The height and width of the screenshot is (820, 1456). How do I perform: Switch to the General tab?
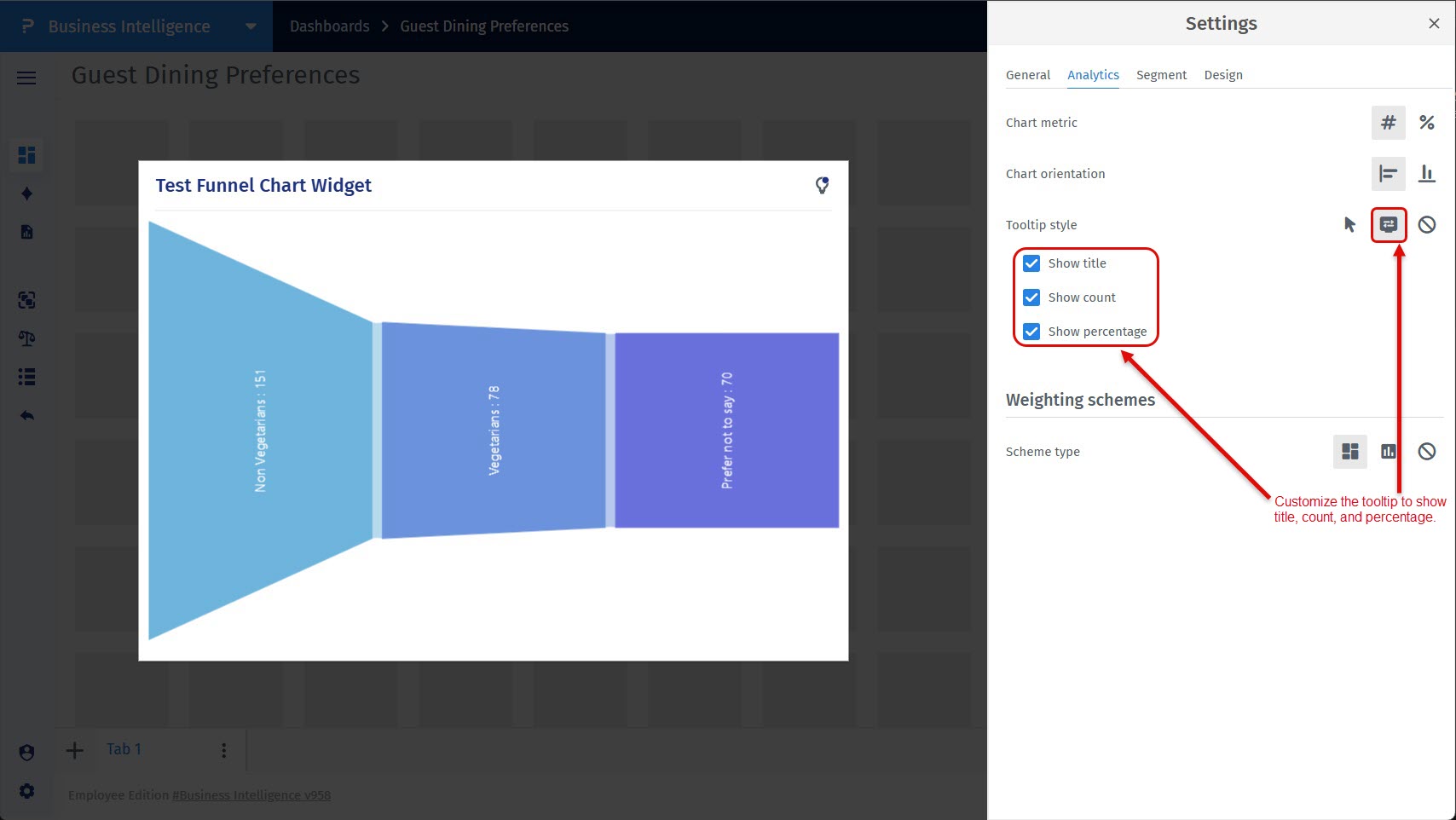tap(1028, 75)
